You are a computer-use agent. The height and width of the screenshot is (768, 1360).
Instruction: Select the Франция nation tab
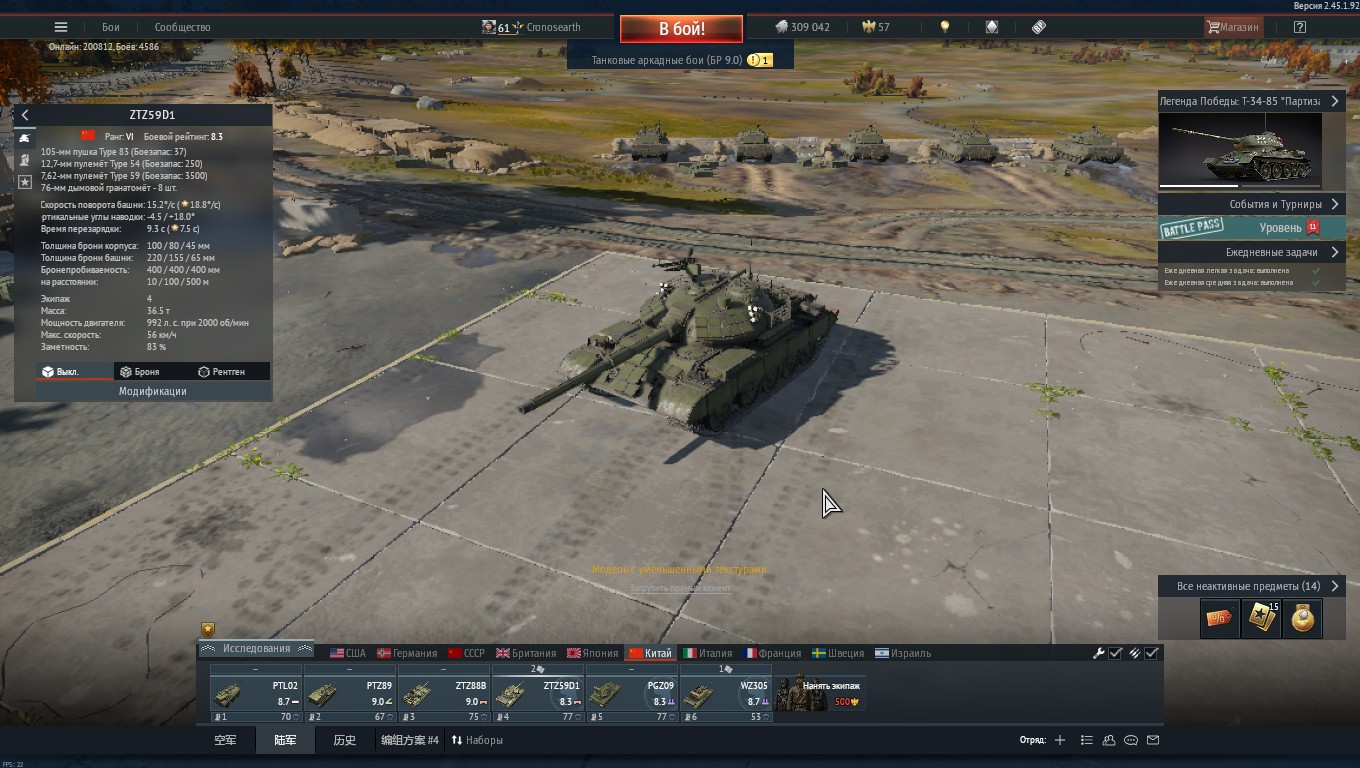[x=772, y=653]
